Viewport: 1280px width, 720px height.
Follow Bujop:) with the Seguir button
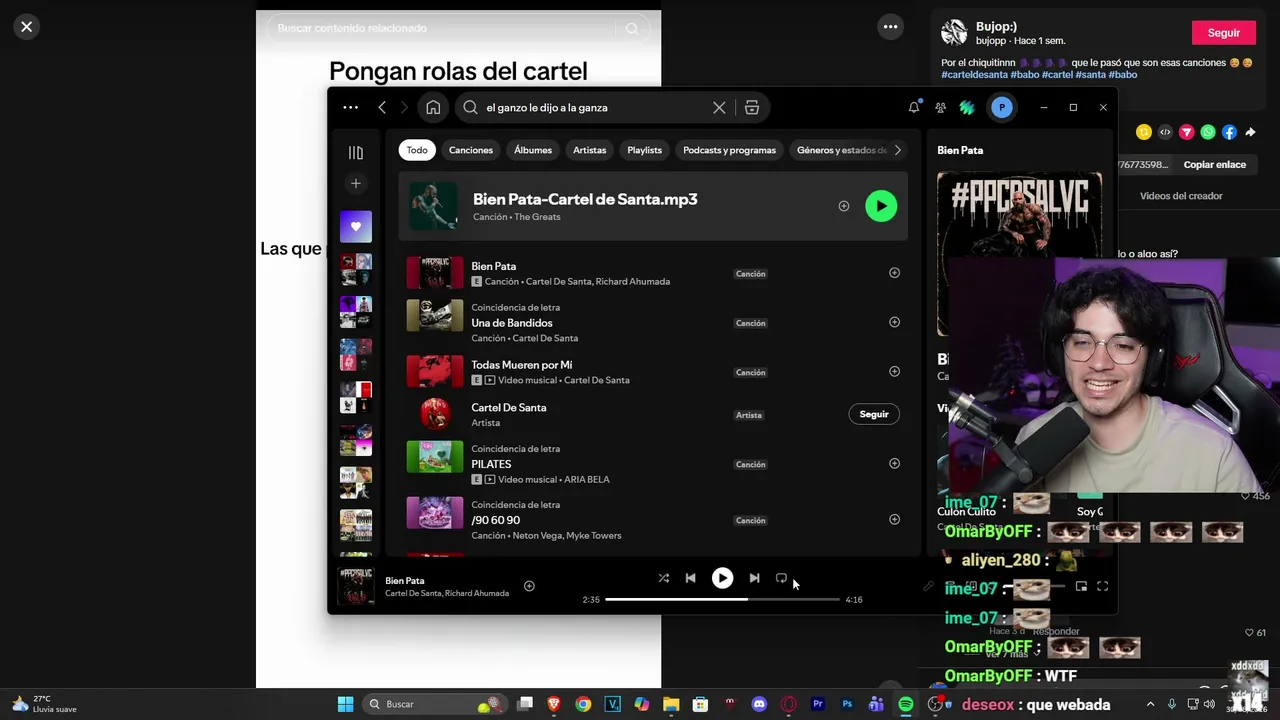pos(1223,33)
